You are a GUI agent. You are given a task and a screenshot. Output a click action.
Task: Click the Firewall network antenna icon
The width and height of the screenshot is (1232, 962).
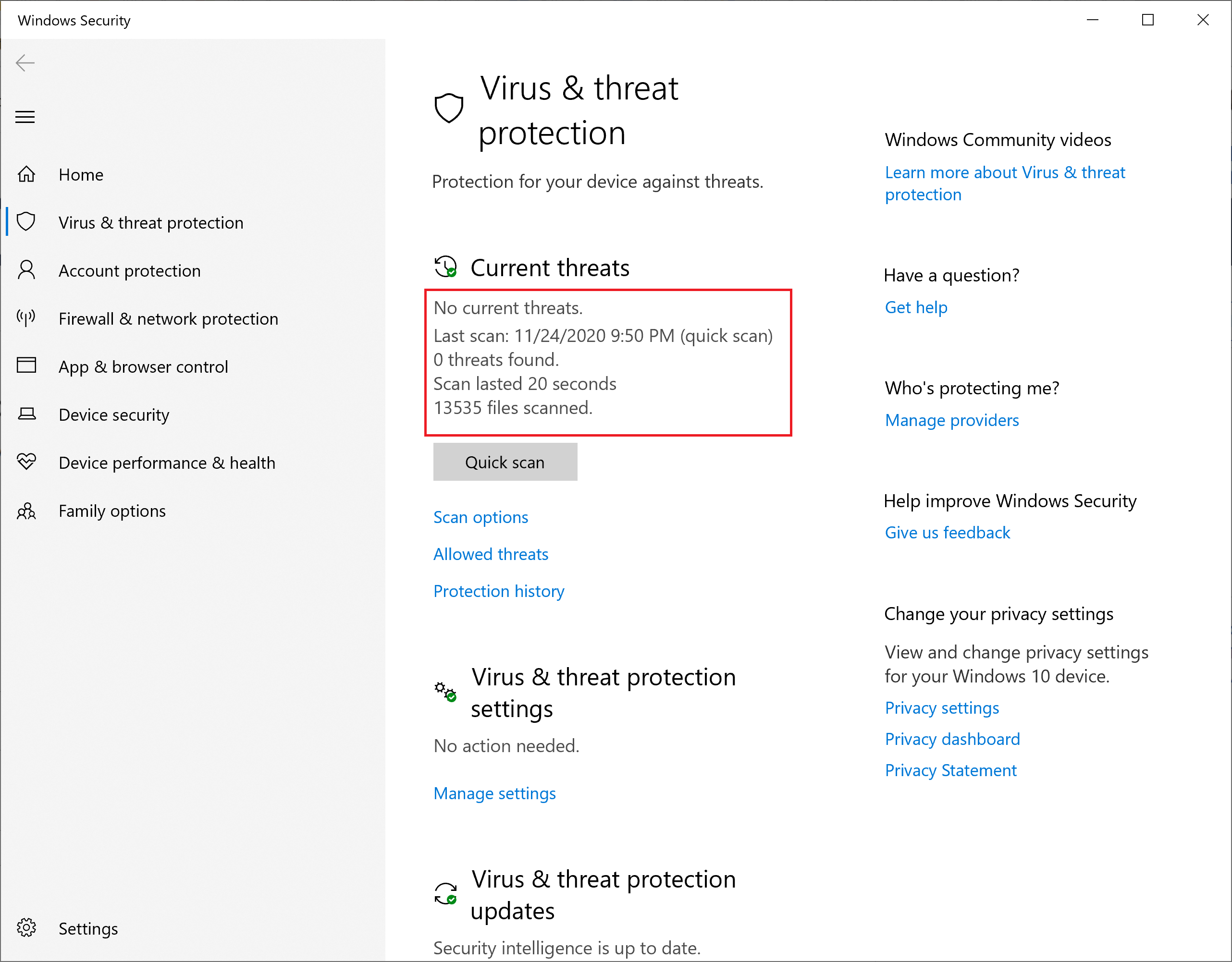[x=26, y=318]
